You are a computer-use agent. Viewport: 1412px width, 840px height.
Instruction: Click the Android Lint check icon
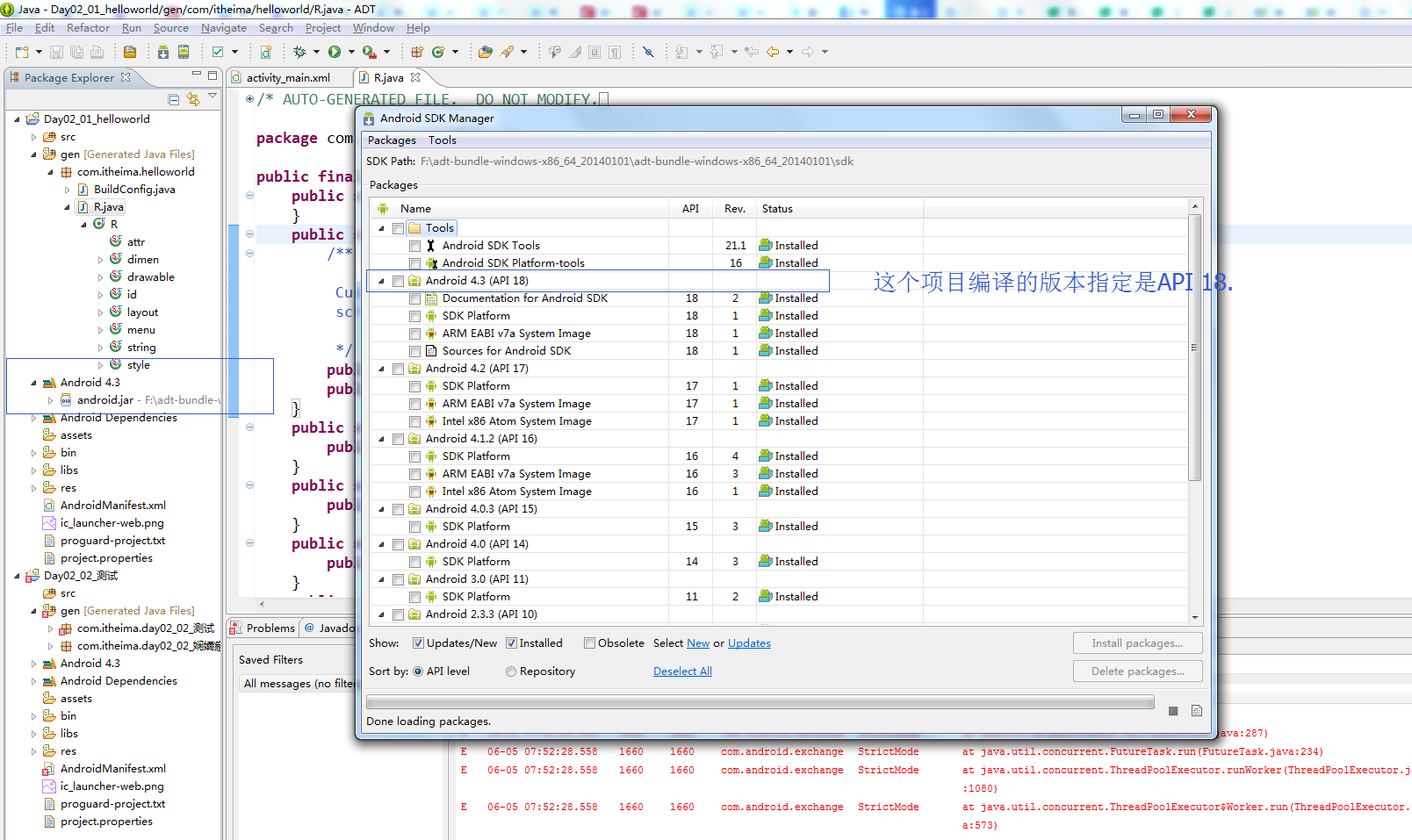click(218, 52)
